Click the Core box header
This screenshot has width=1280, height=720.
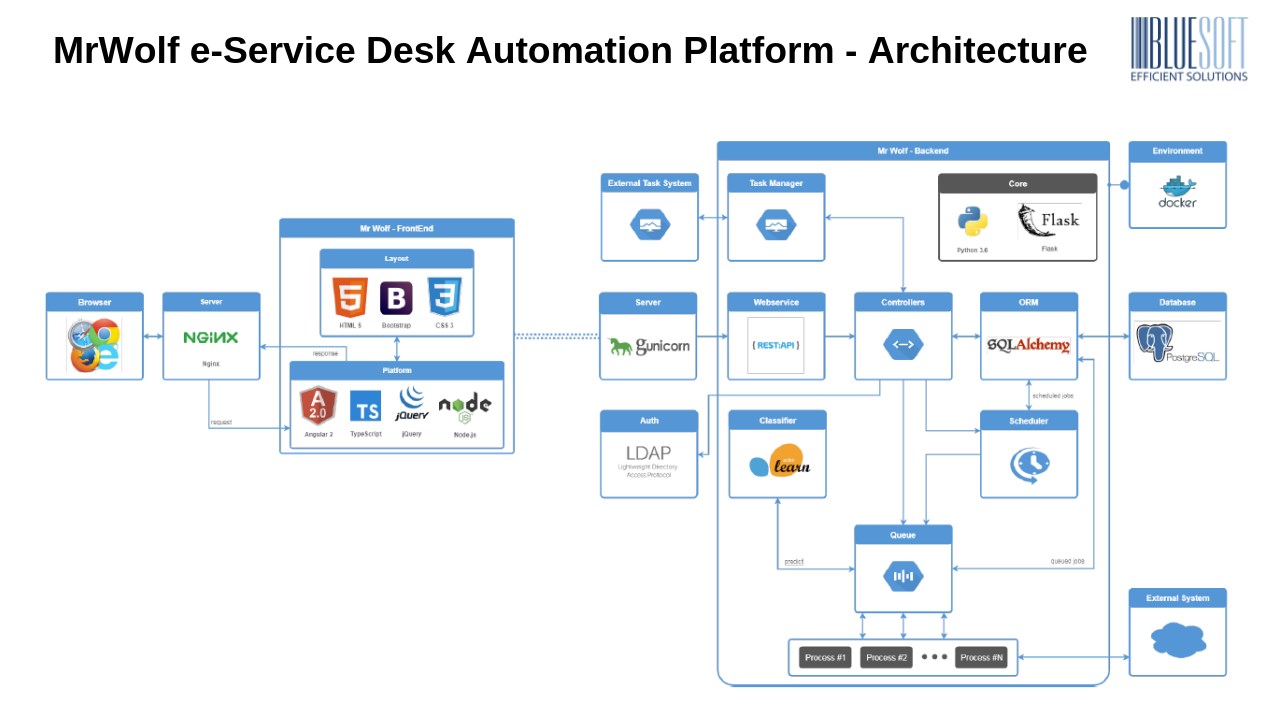click(x=1017, y=184)
